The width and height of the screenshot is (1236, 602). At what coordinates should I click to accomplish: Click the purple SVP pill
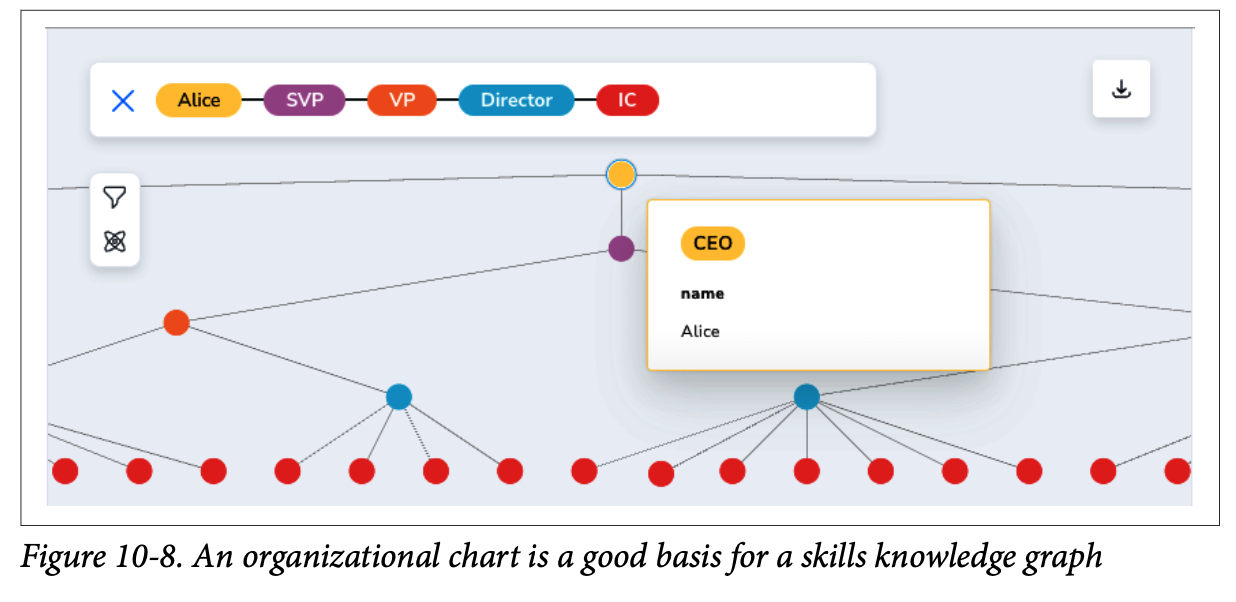click(x=304, y=100)
